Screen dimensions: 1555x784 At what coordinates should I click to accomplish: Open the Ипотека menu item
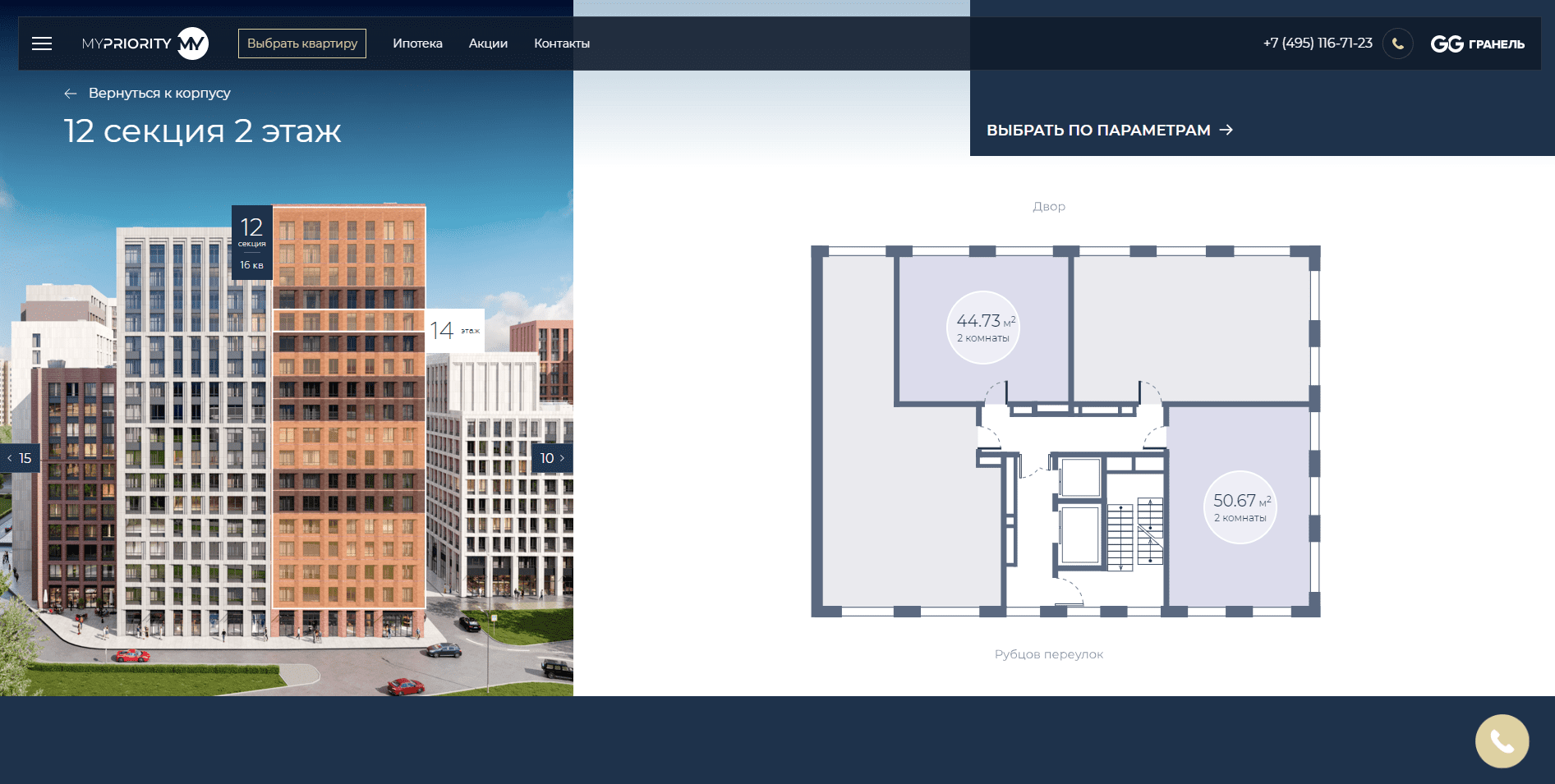pyautogui.click(x=417, y=44)
